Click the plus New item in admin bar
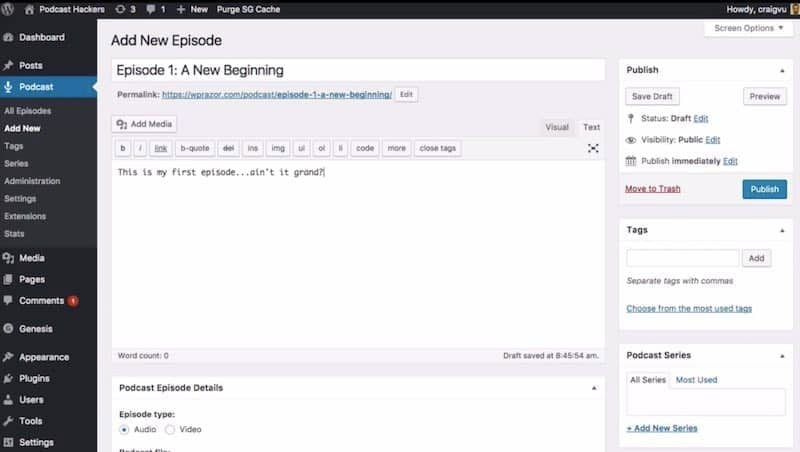800x452 pixels. (192, 9)
